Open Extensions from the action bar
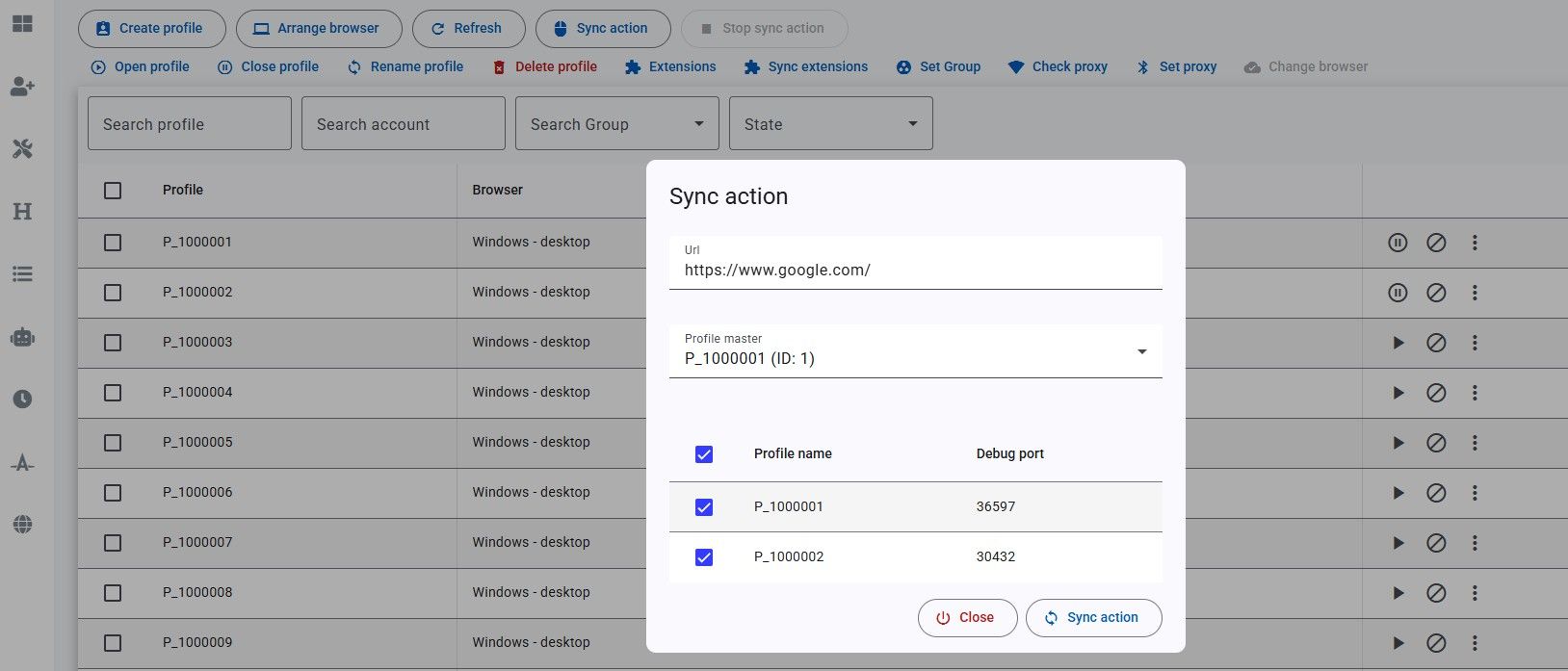Viewport: 1568px width, 671px height. [669, 66]
